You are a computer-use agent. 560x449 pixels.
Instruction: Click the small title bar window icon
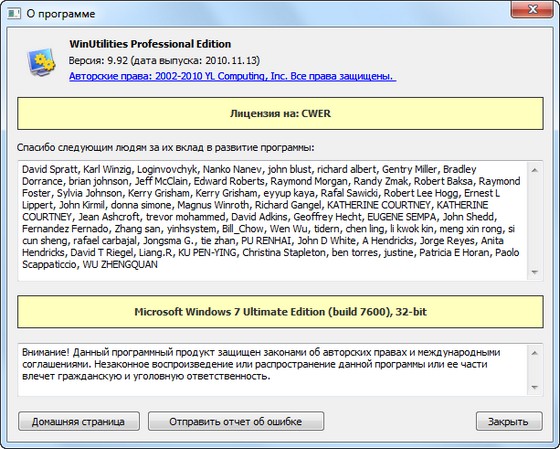coord(14,14)
